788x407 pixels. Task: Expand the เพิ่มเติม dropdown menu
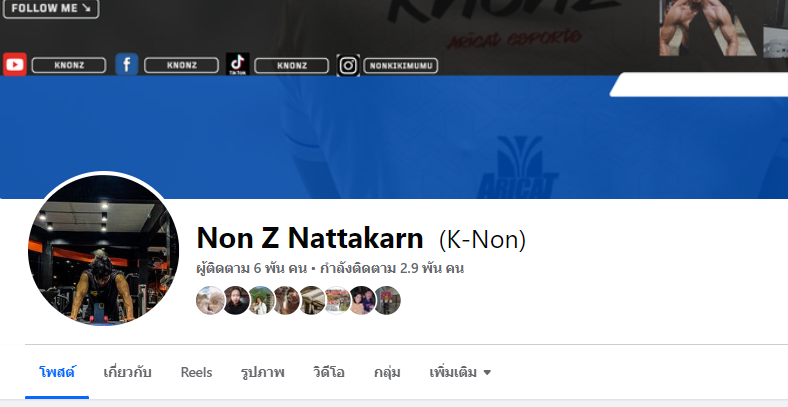(x=460, y=372)
